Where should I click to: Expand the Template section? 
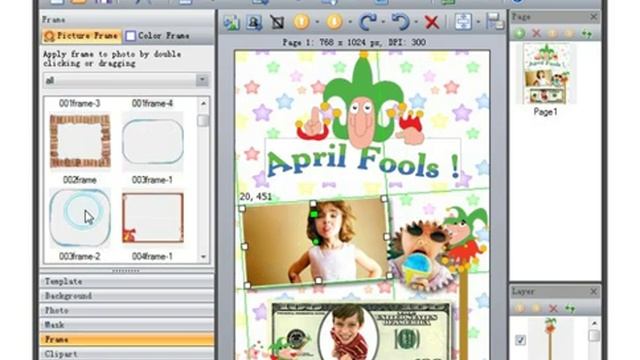(126, 281)
